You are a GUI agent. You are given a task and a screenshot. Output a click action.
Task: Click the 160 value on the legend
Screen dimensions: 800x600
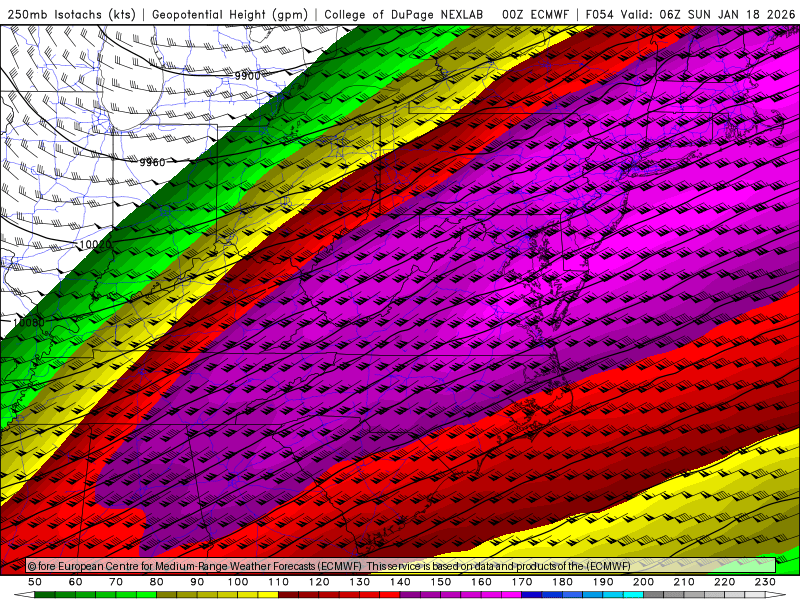(481, 582)
